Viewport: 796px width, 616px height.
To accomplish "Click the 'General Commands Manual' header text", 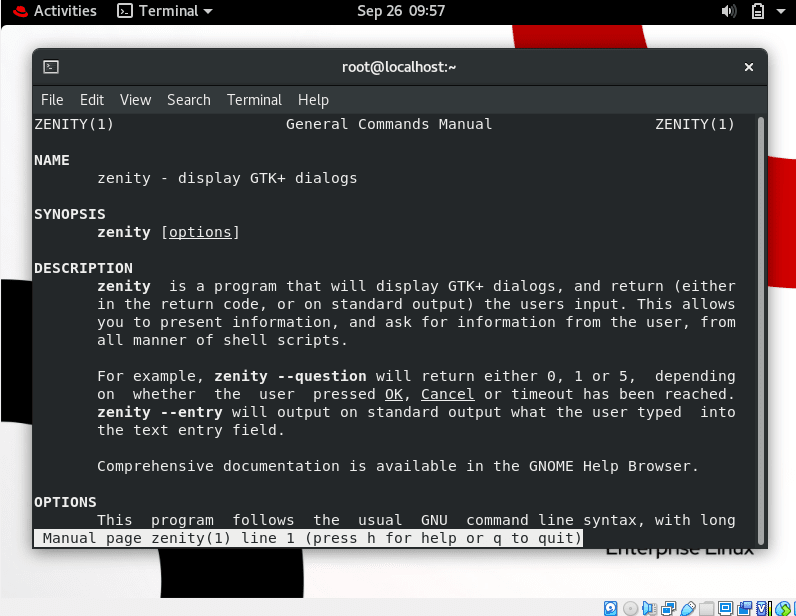I will pos(389,124).
